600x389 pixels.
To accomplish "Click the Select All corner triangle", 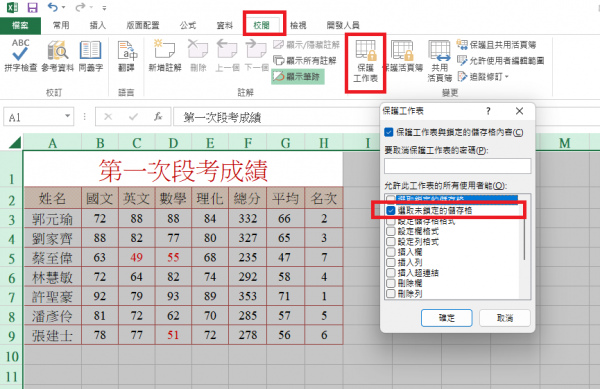I will tap(15, 143).
